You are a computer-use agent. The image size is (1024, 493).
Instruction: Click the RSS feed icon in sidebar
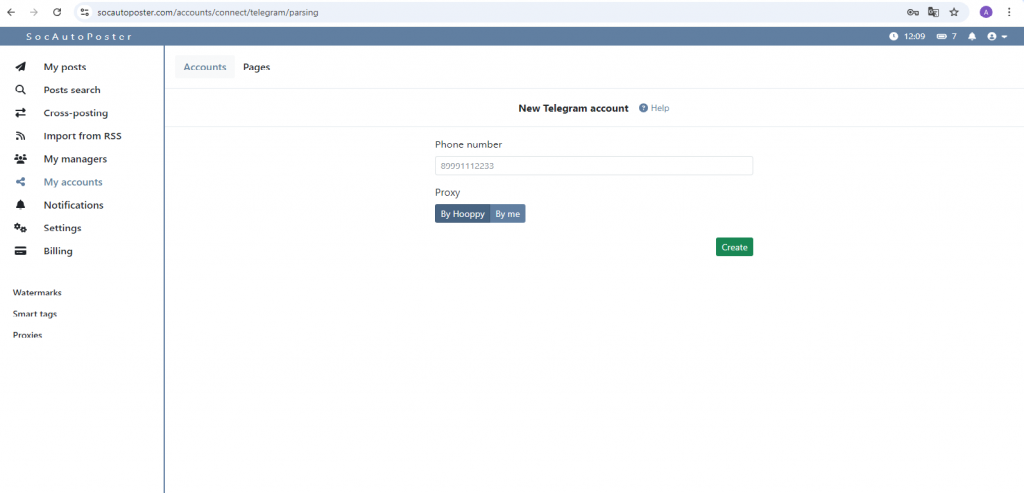20,136
